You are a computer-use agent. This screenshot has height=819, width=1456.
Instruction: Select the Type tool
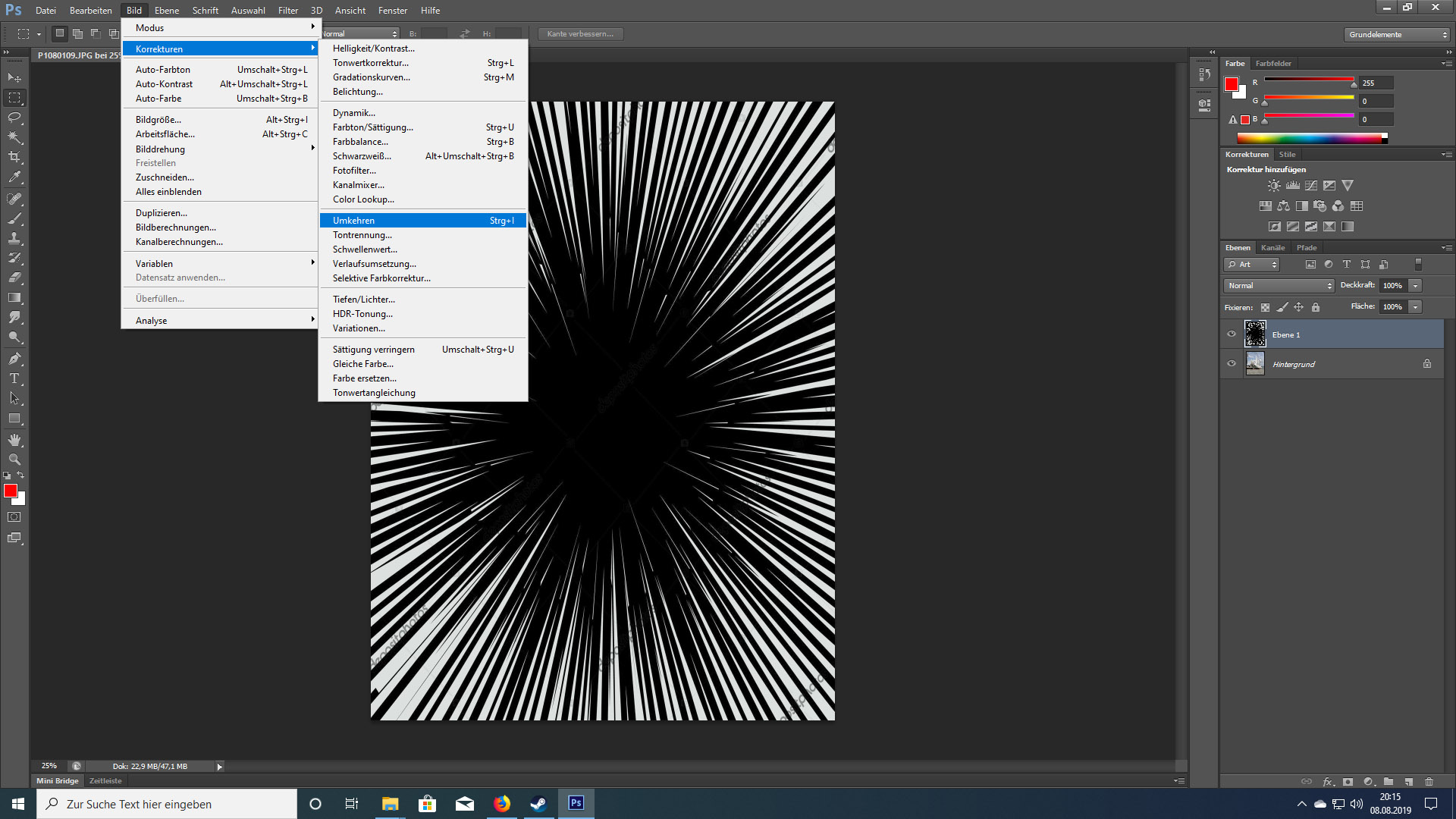tap(14, 378)
